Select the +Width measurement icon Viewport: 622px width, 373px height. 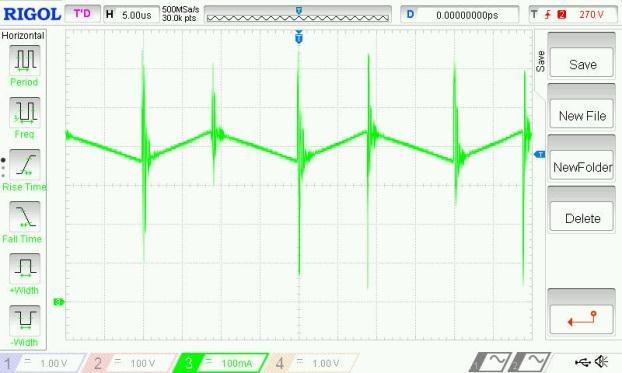[25, 268]
